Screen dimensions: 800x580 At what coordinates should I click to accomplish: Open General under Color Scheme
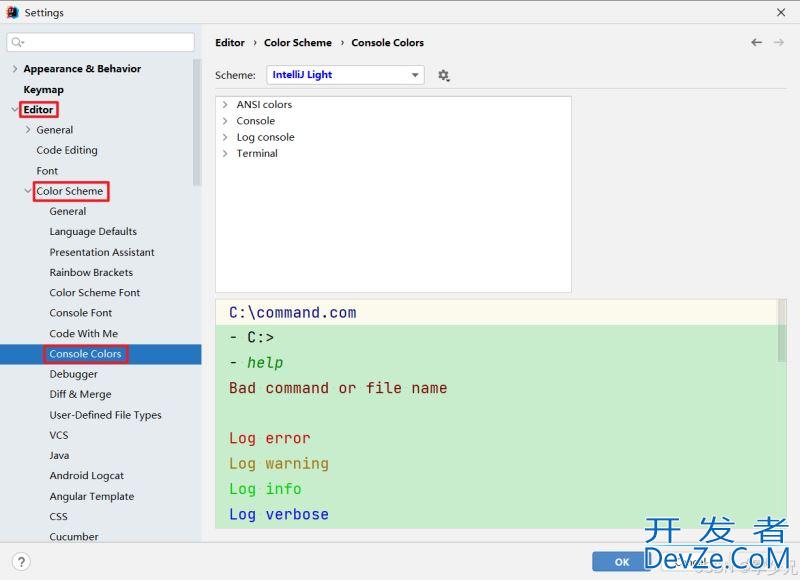(x=68, y=211)
